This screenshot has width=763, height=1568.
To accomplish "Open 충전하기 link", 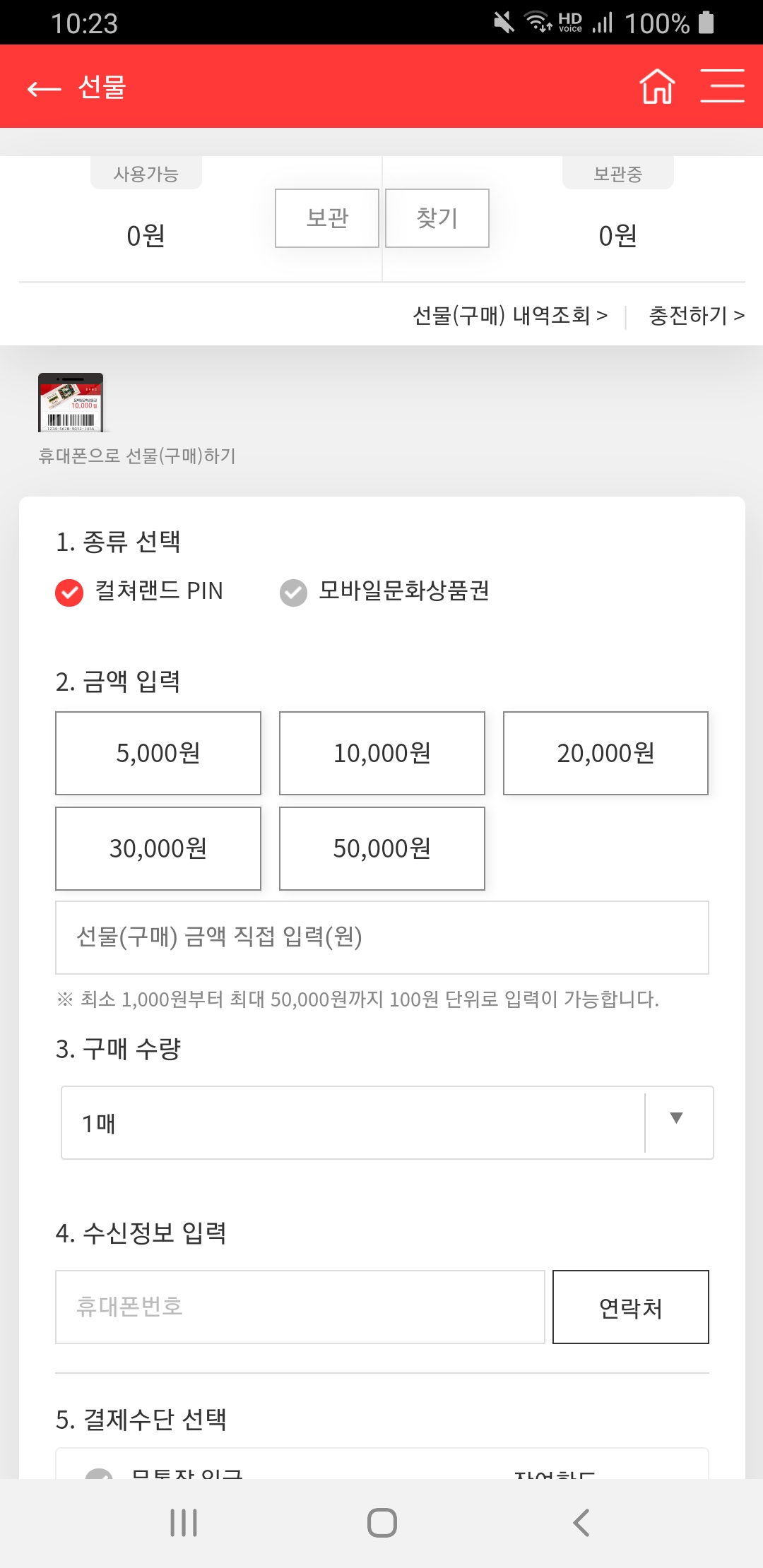I will click(697, 315).
